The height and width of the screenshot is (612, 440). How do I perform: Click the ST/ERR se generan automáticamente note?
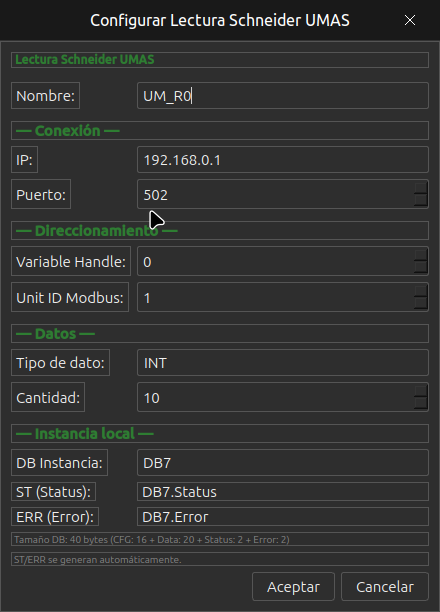pos(220,559)
